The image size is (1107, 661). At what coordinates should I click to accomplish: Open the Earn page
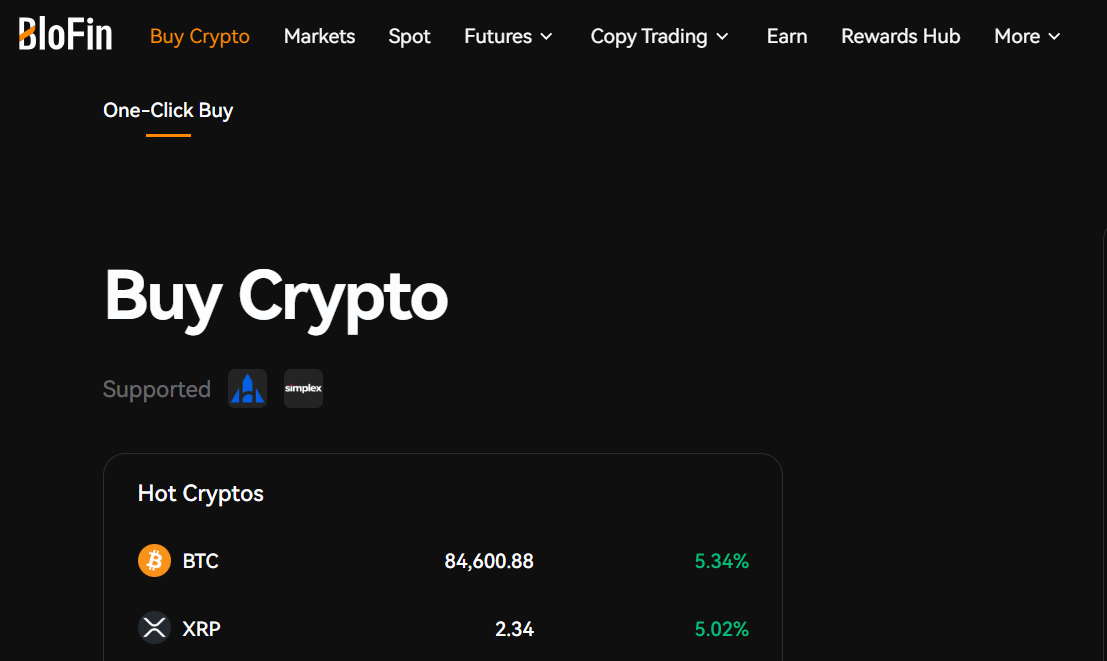pyautogui.click(x=787, y=36)
